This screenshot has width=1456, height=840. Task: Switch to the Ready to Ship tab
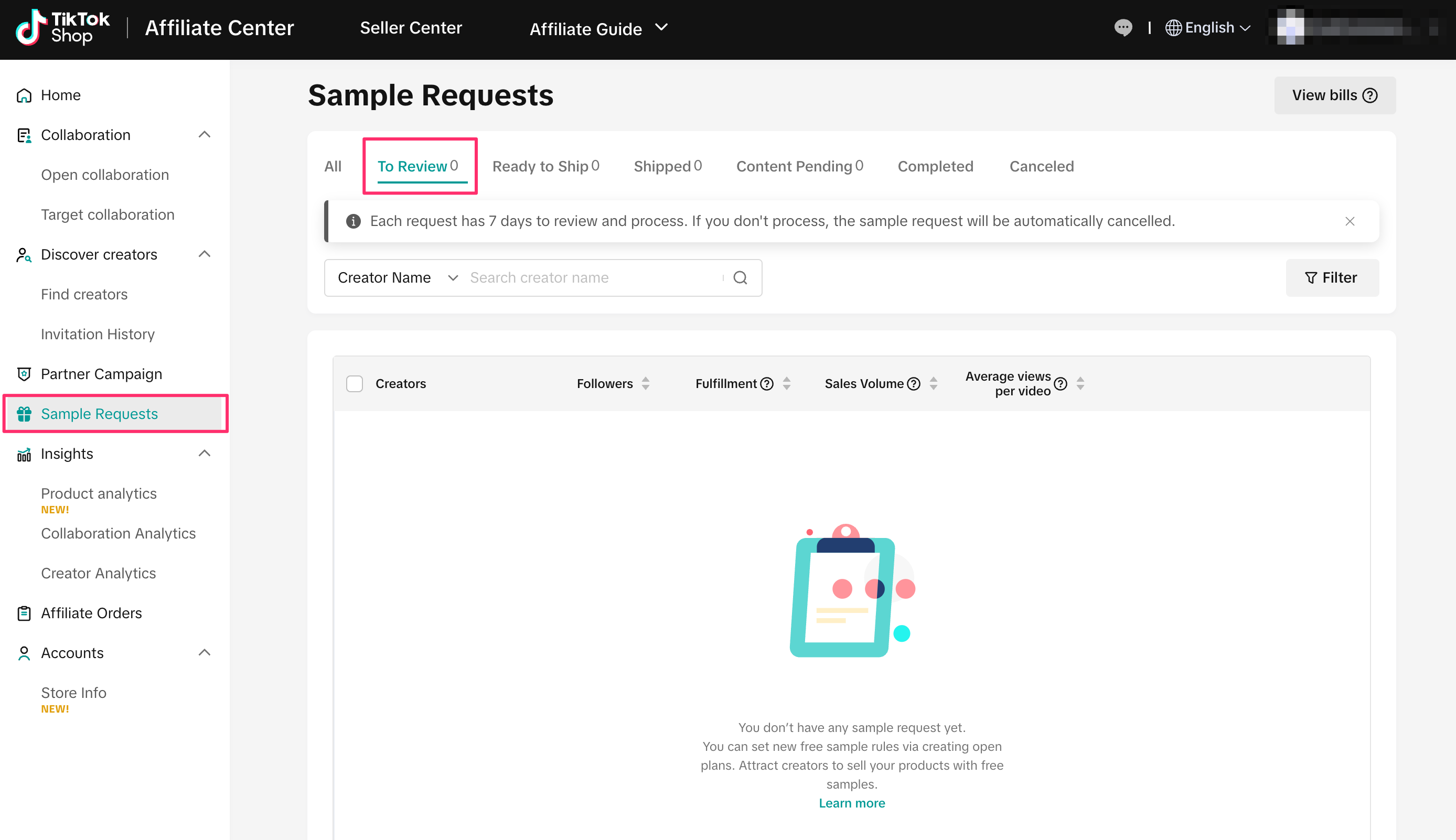545,166
